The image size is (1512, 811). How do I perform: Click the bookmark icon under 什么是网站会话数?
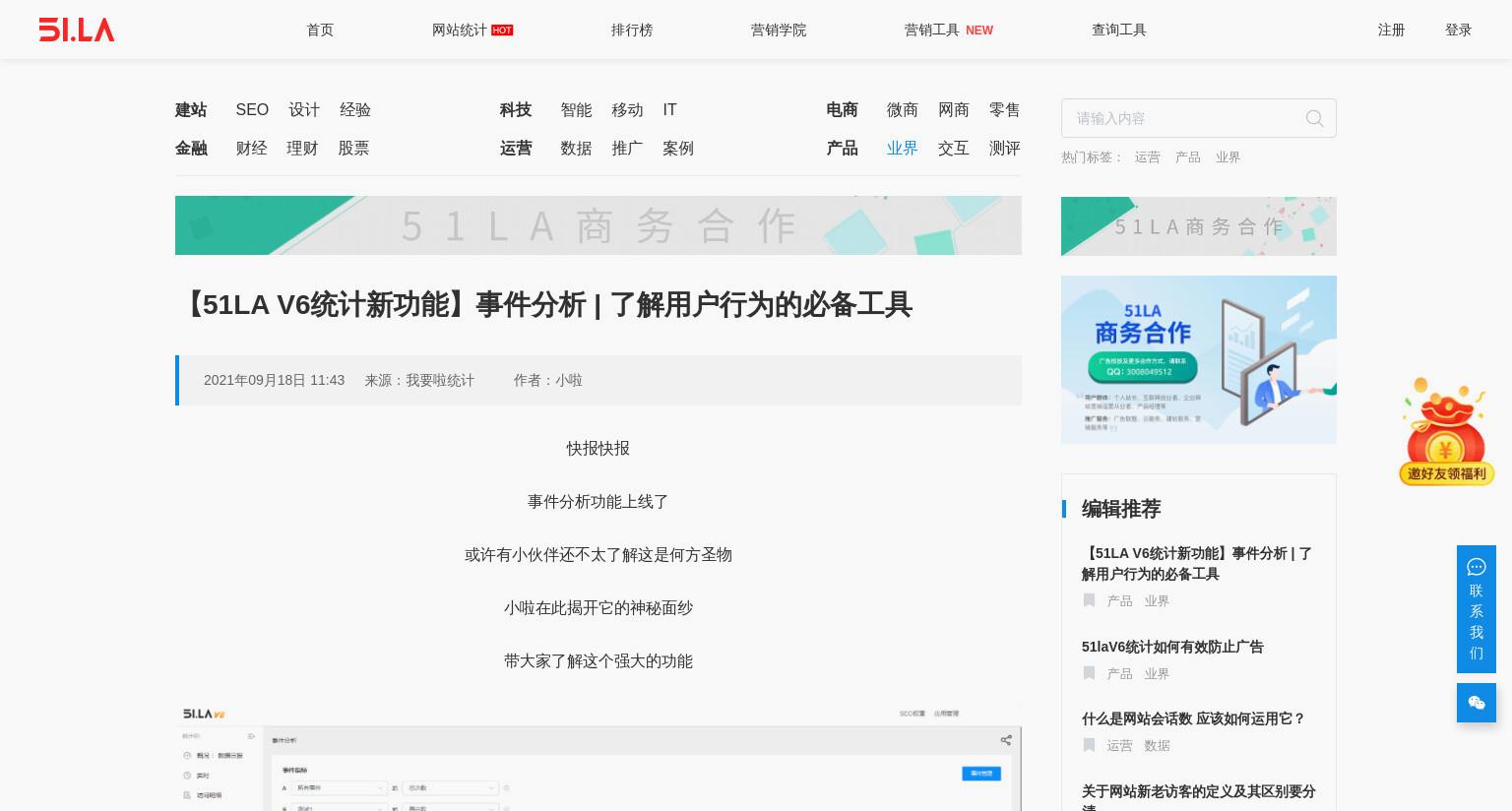coord(1089,745)
